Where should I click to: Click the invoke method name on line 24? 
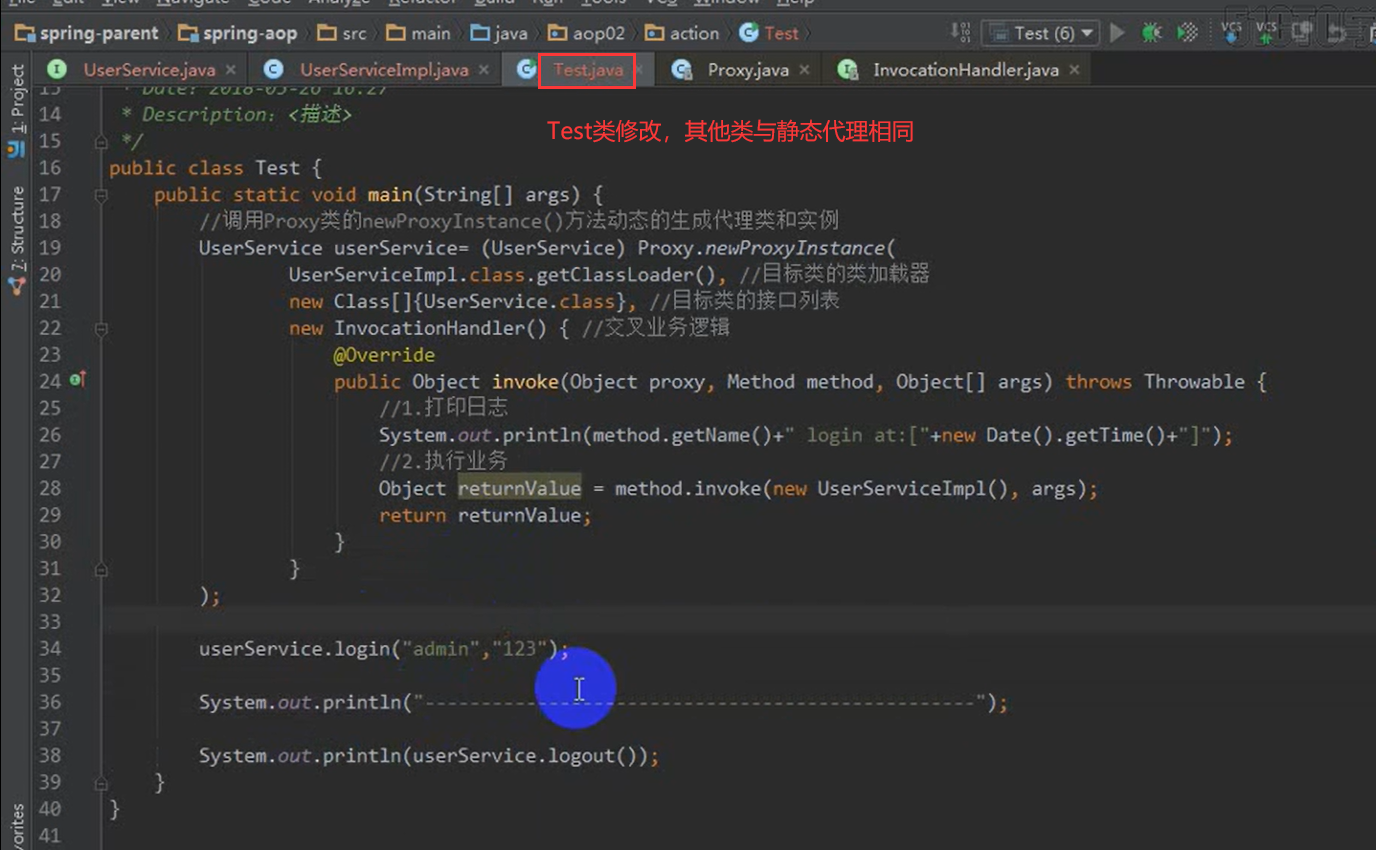(x=525, y=381)
